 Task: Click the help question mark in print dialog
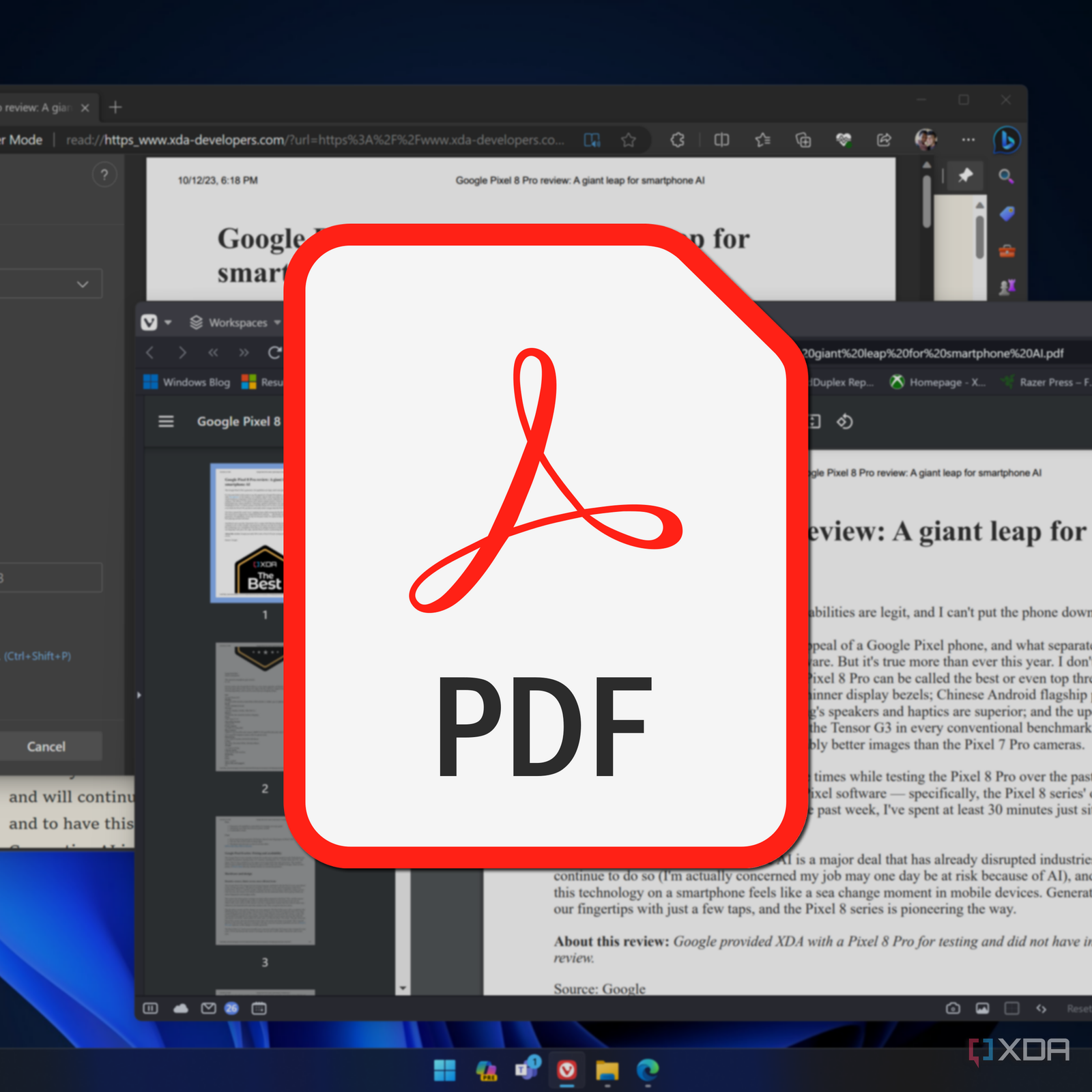(104, 175)
